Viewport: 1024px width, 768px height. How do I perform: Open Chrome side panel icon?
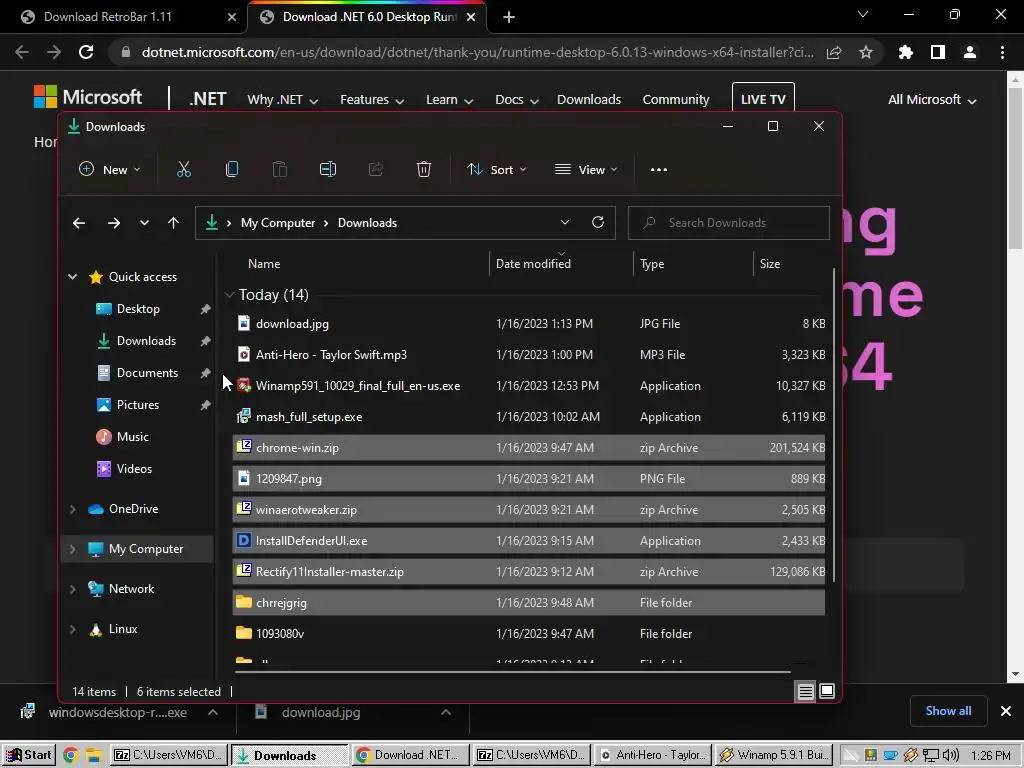938,52
